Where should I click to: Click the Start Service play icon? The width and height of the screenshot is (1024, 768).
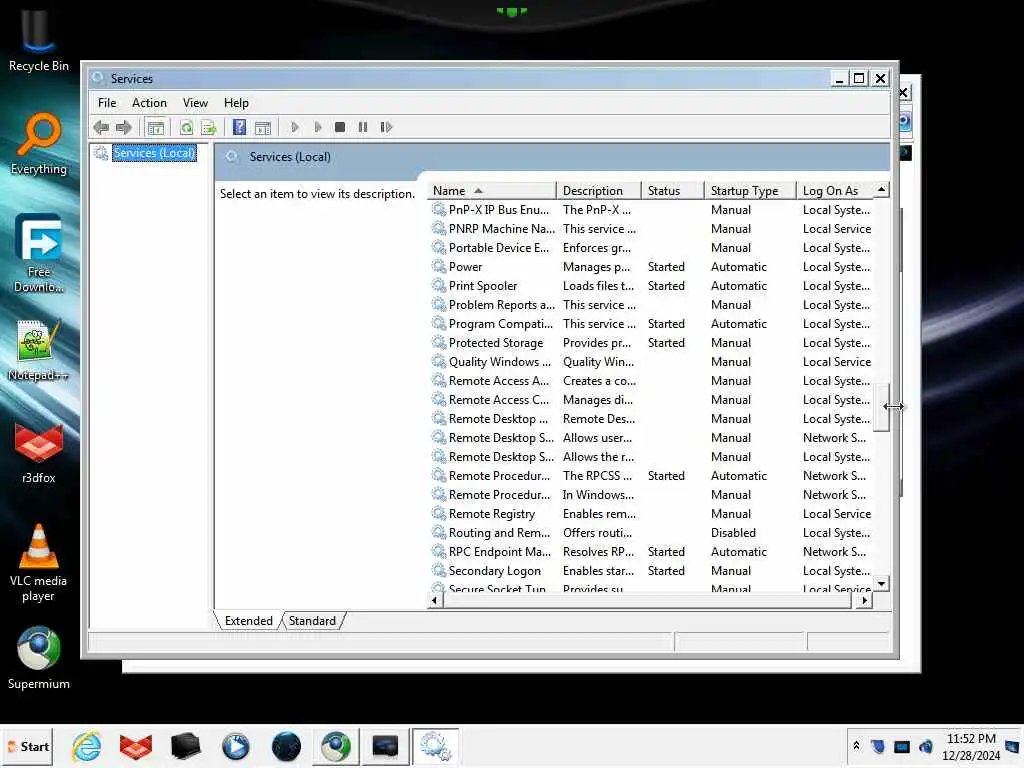click(295, 127)
